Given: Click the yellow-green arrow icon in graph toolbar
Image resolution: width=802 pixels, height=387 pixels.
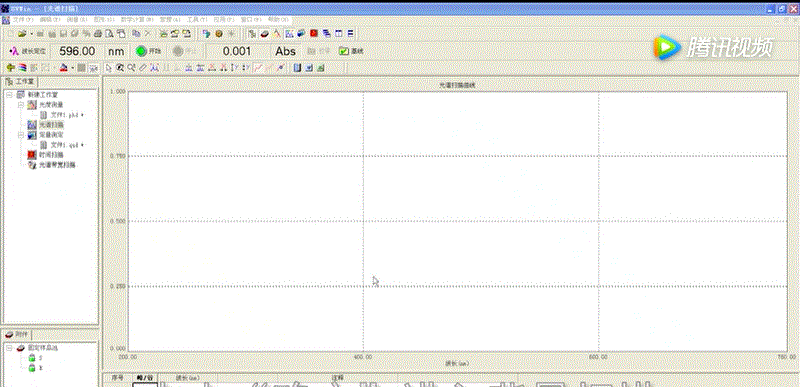Looking at the screenshot, I should pyautogui.click(x=10, y=67).
